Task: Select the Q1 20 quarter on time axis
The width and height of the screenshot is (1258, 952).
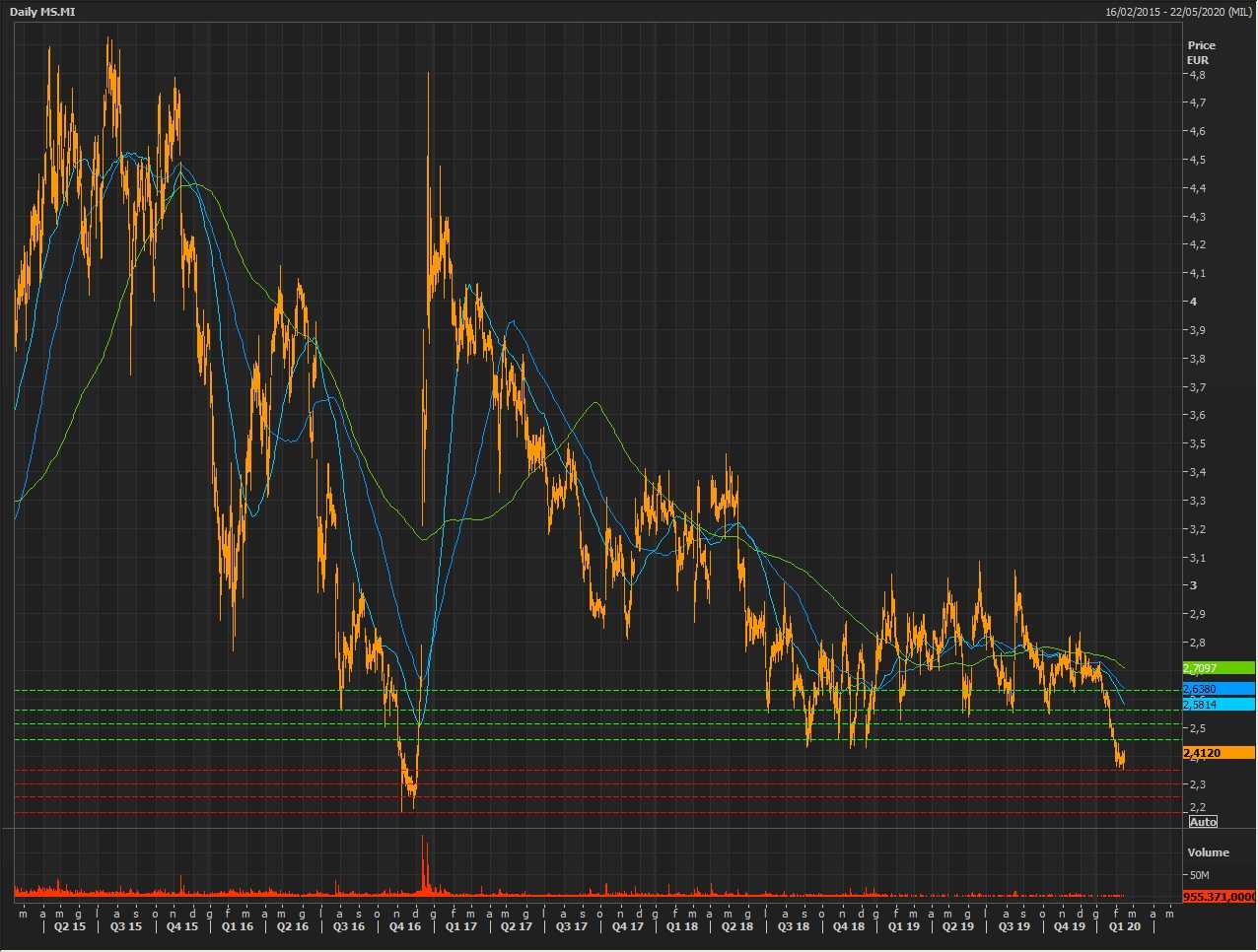Action: (1125, 926)
